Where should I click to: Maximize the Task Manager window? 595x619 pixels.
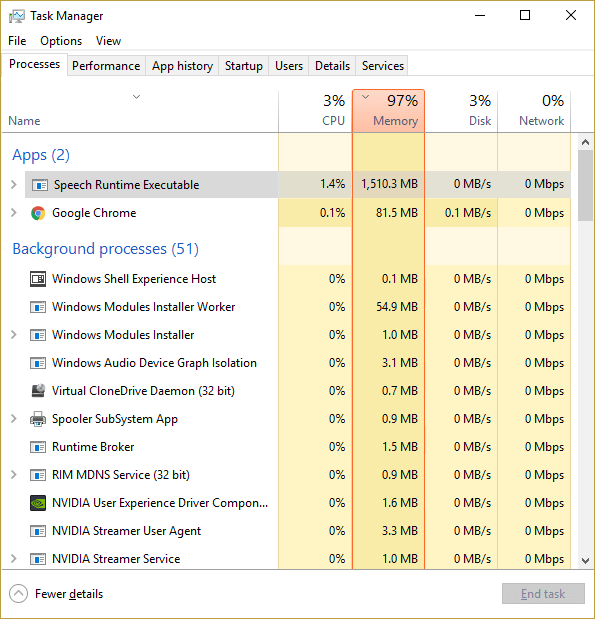pyautogui.click(x=525, y=15)
